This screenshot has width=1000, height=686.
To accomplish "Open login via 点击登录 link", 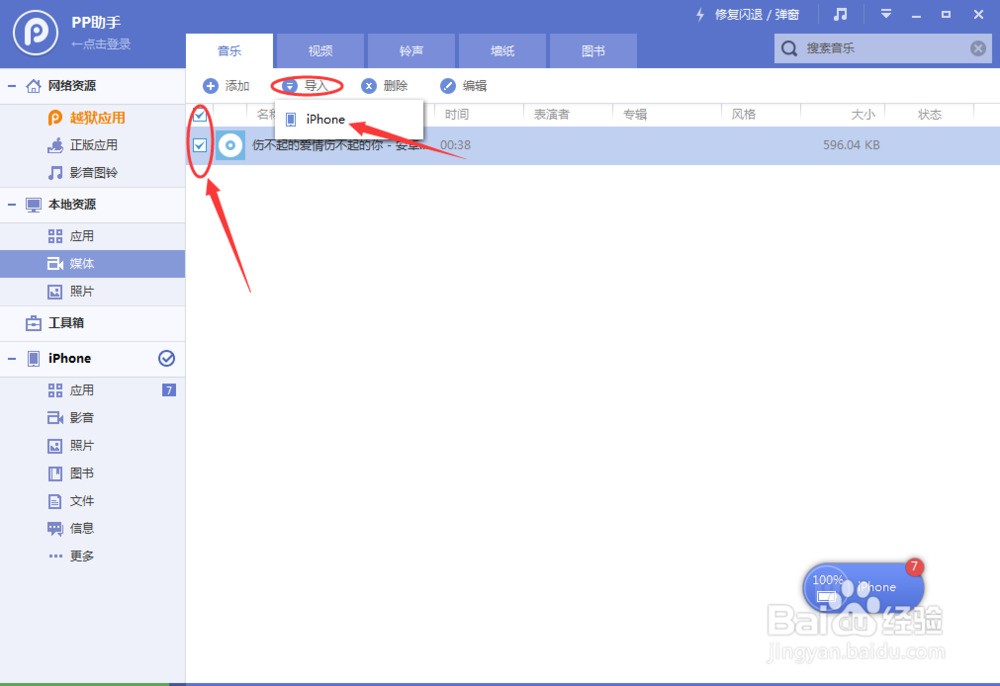I will pyautogui.click(x=101, y=44).
